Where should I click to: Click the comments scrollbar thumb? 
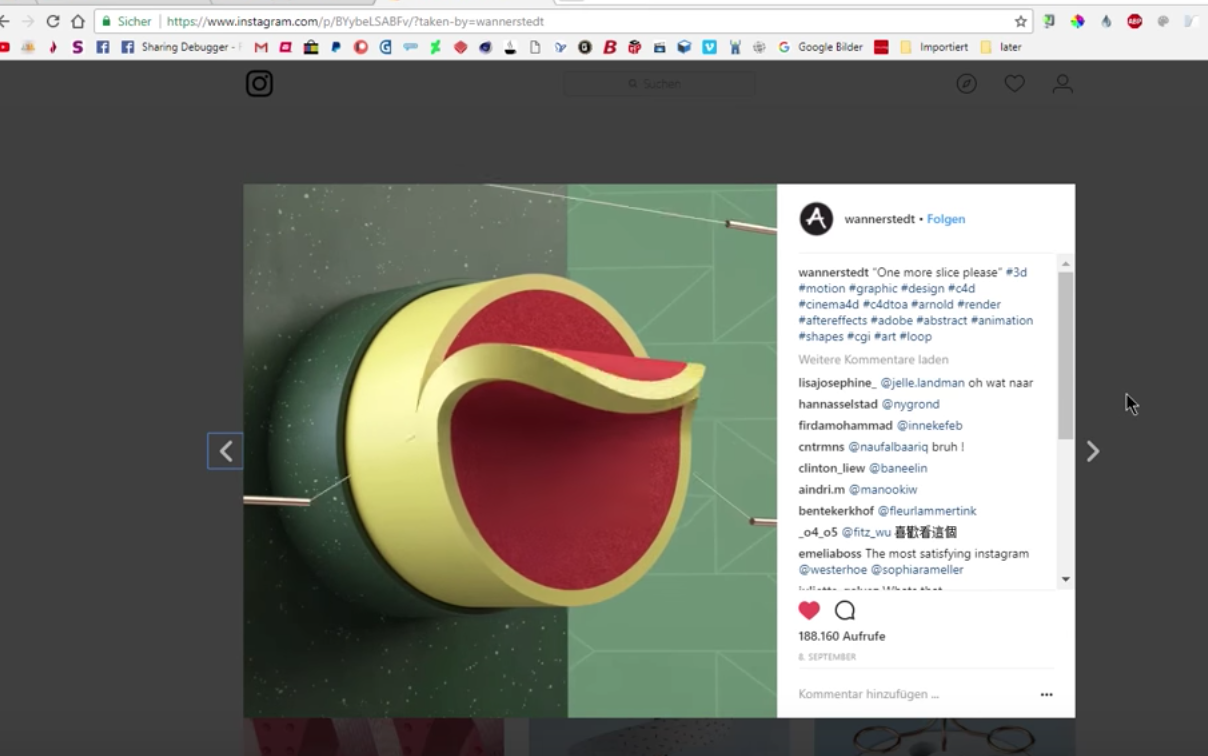[1065, 355]
